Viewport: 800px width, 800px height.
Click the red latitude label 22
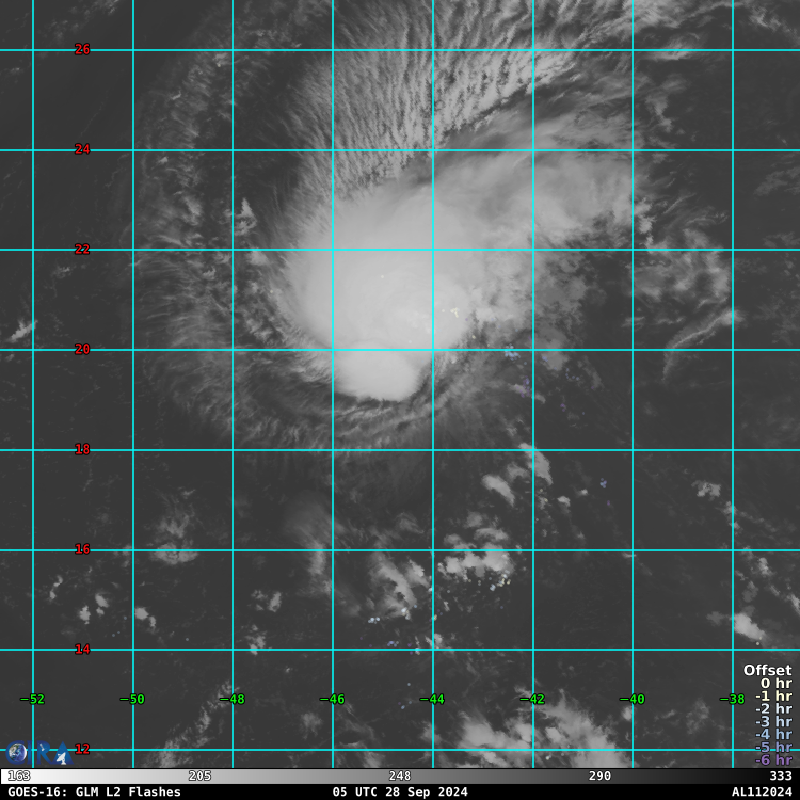[82, 249]
